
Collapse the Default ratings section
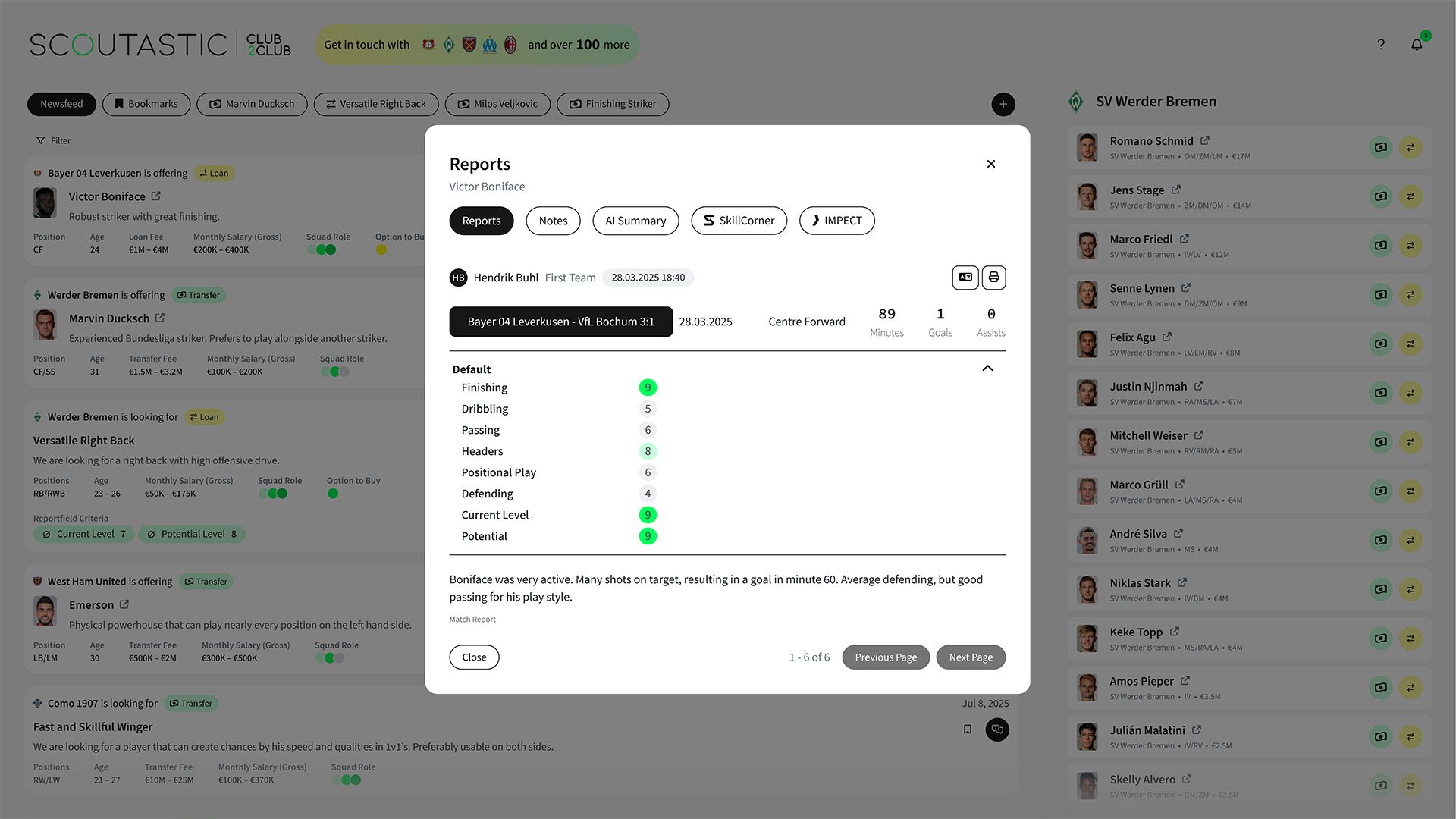click(x=987, y=369)
